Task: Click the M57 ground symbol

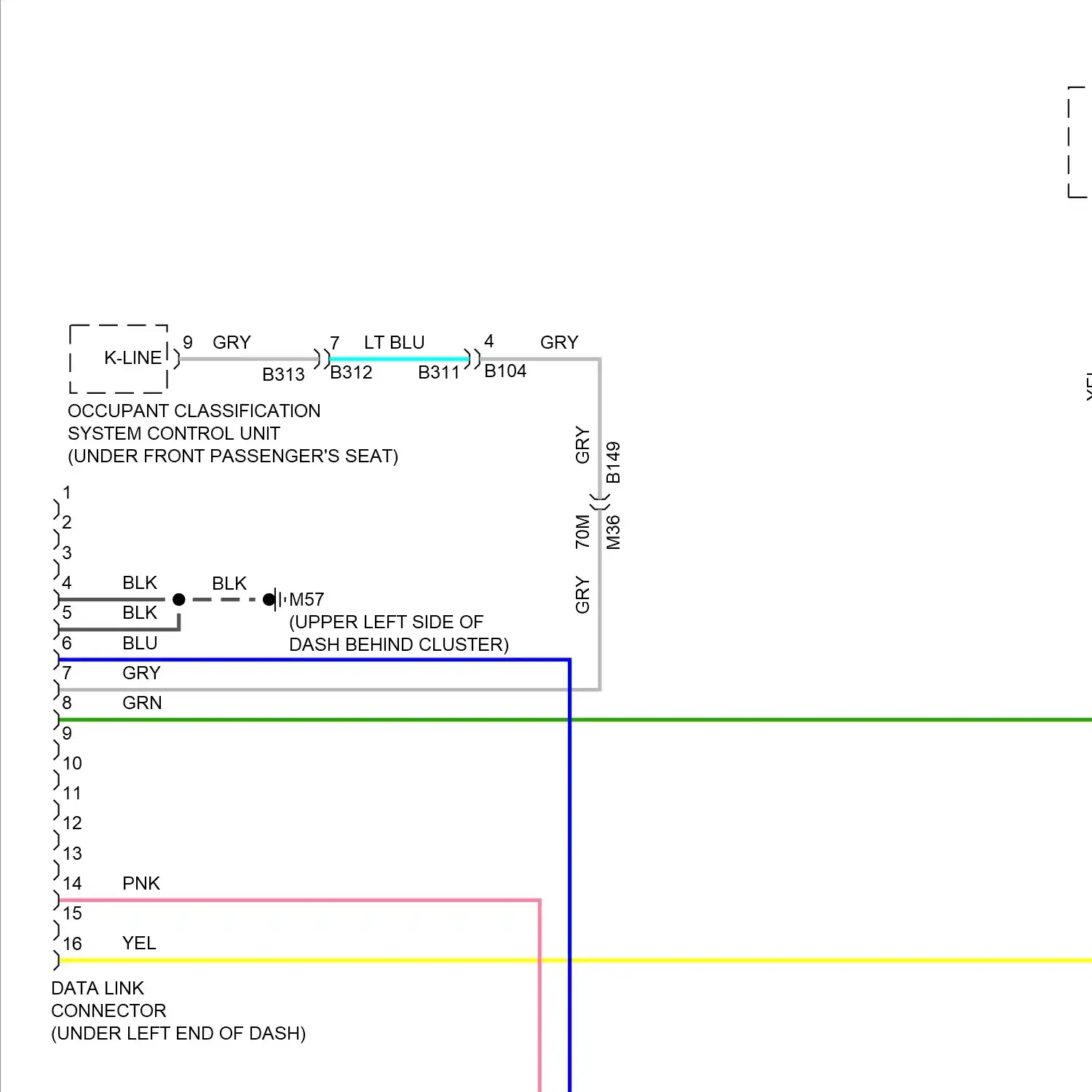Action: click(276, 599)
